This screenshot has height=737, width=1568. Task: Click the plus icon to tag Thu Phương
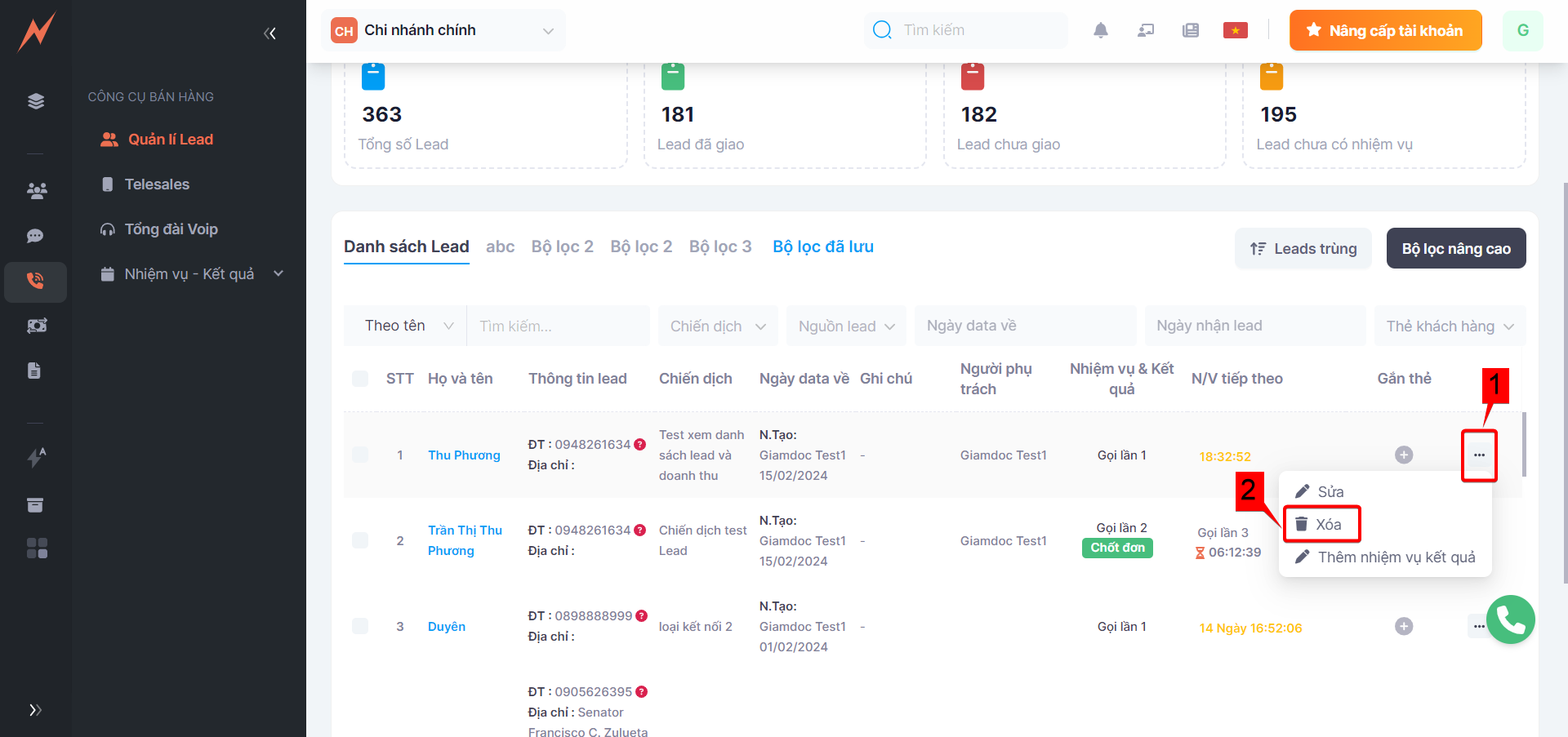[x=1403, y=455]
